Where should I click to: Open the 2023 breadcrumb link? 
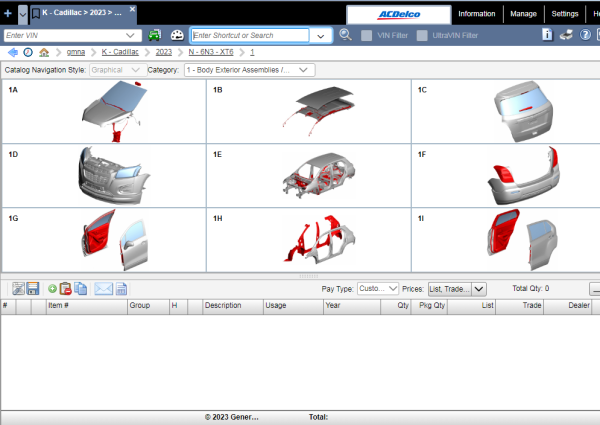coord(163,52)
